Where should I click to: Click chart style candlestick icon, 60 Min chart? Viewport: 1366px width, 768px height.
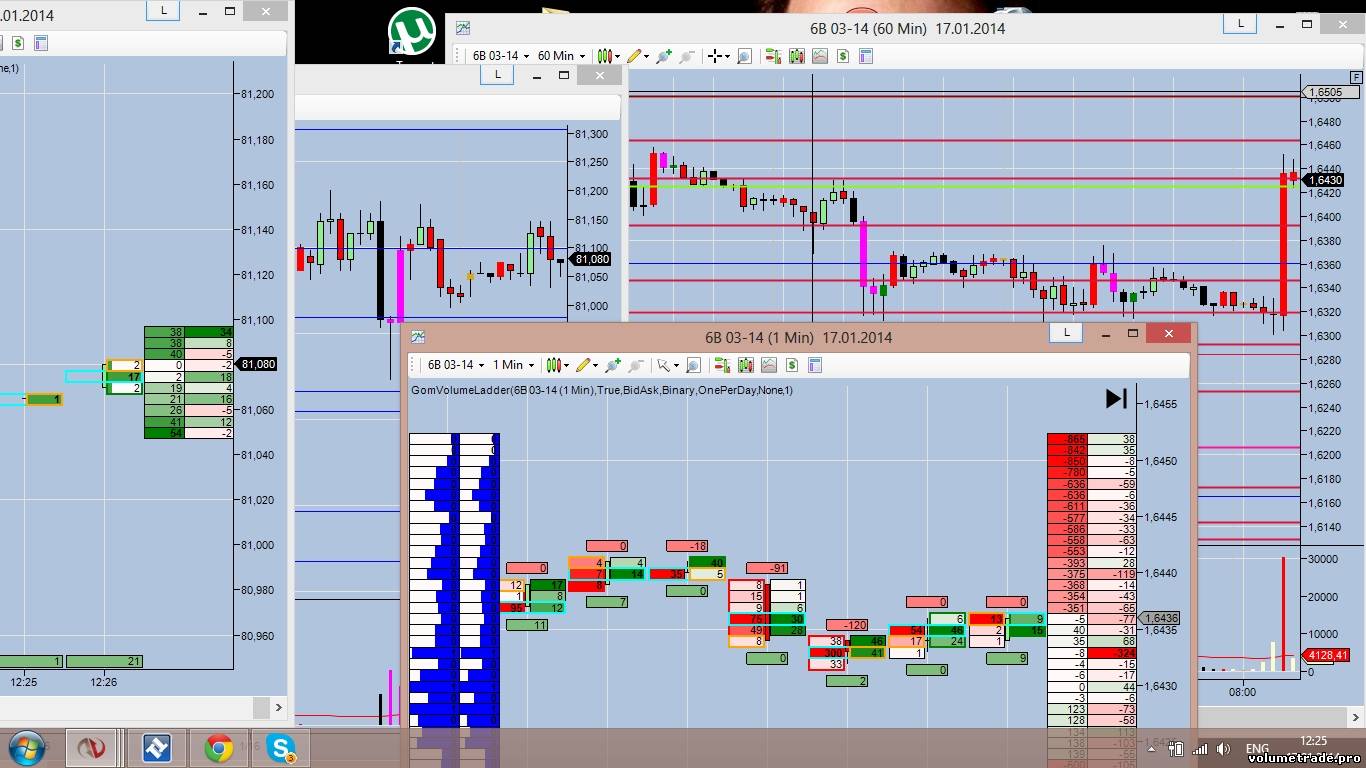(x=604, y=56)
